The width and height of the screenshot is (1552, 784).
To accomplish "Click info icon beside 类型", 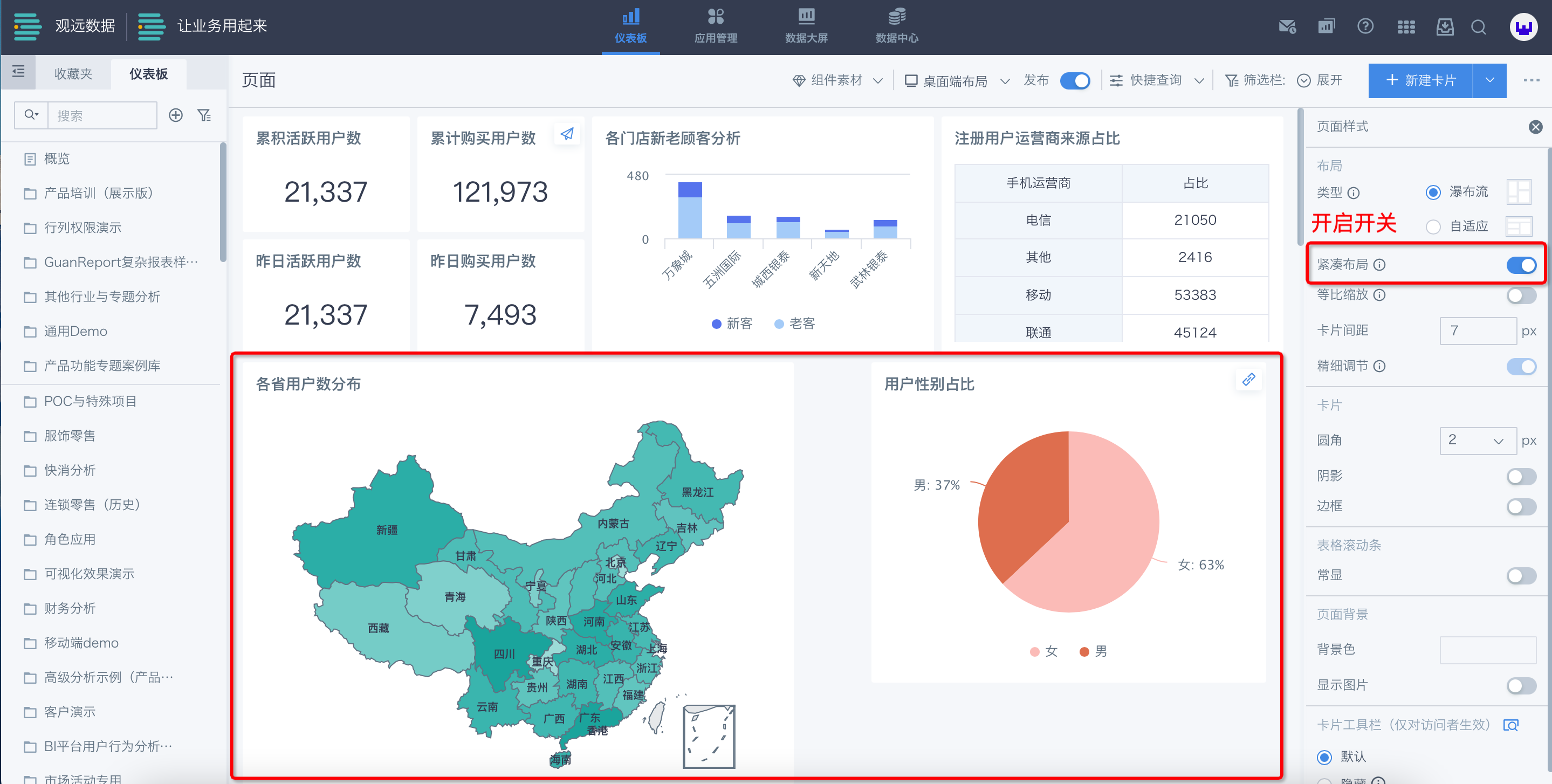I will coord(1353,193).
